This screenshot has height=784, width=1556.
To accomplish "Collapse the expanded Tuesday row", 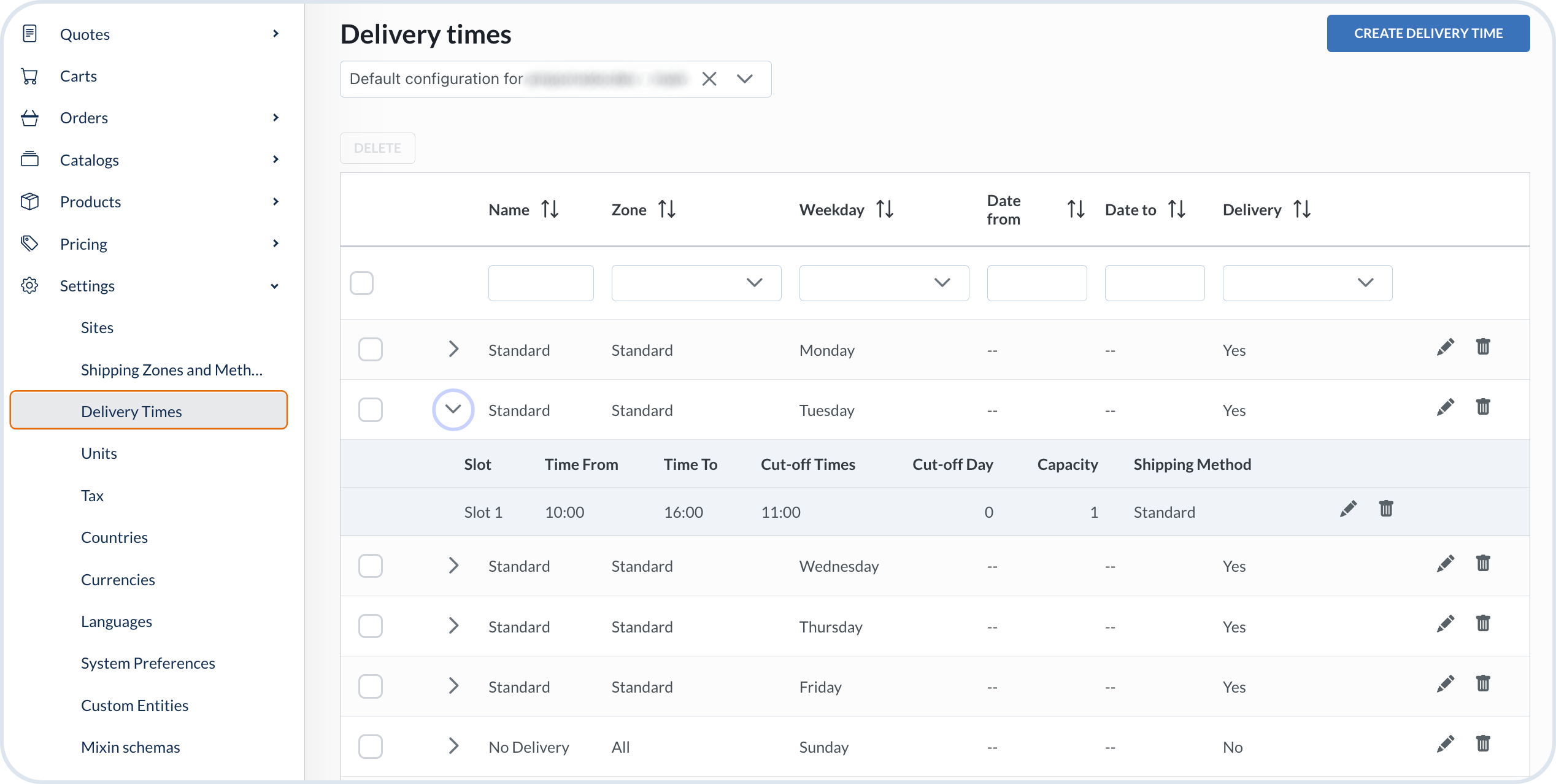I will [453, 410].
